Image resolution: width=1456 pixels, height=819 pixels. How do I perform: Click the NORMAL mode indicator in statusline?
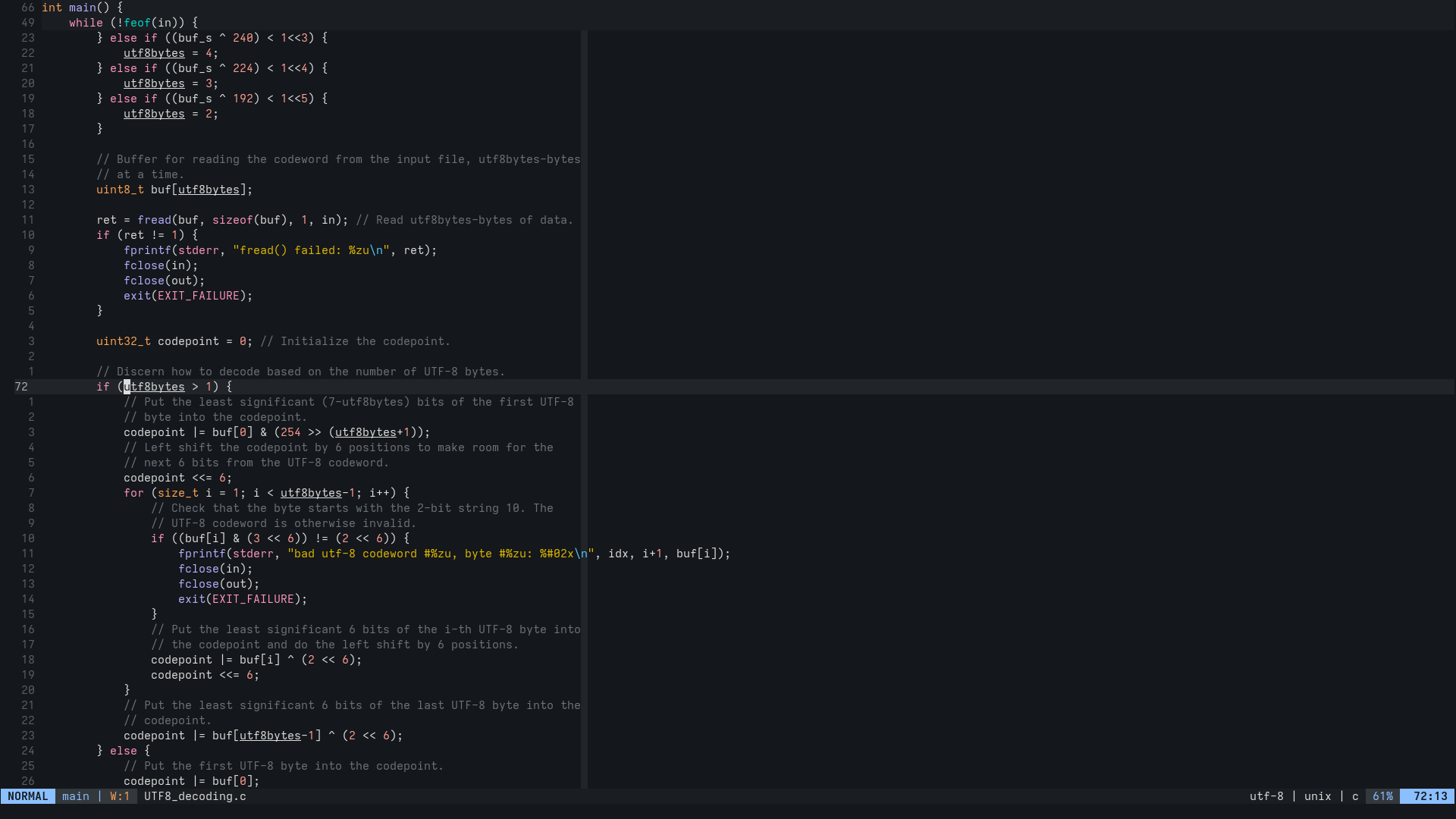[28, 796]
